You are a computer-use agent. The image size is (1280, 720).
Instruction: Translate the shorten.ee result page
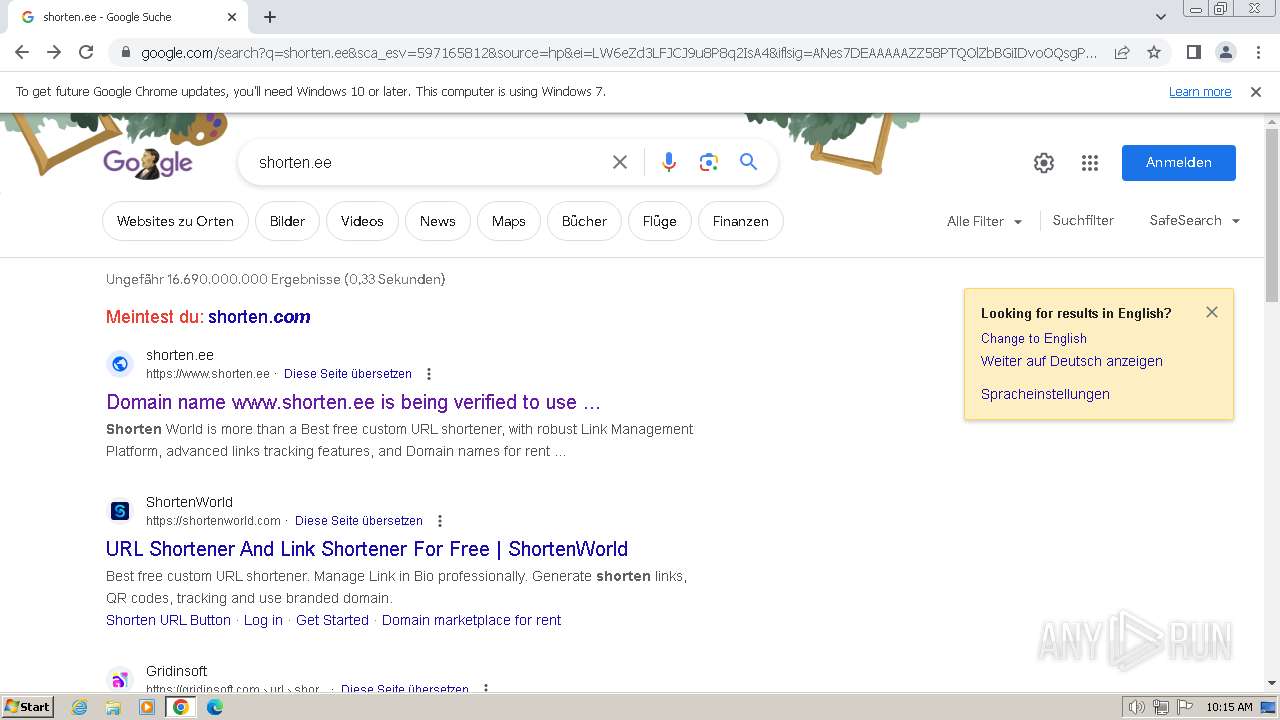[x=348, y=374]
